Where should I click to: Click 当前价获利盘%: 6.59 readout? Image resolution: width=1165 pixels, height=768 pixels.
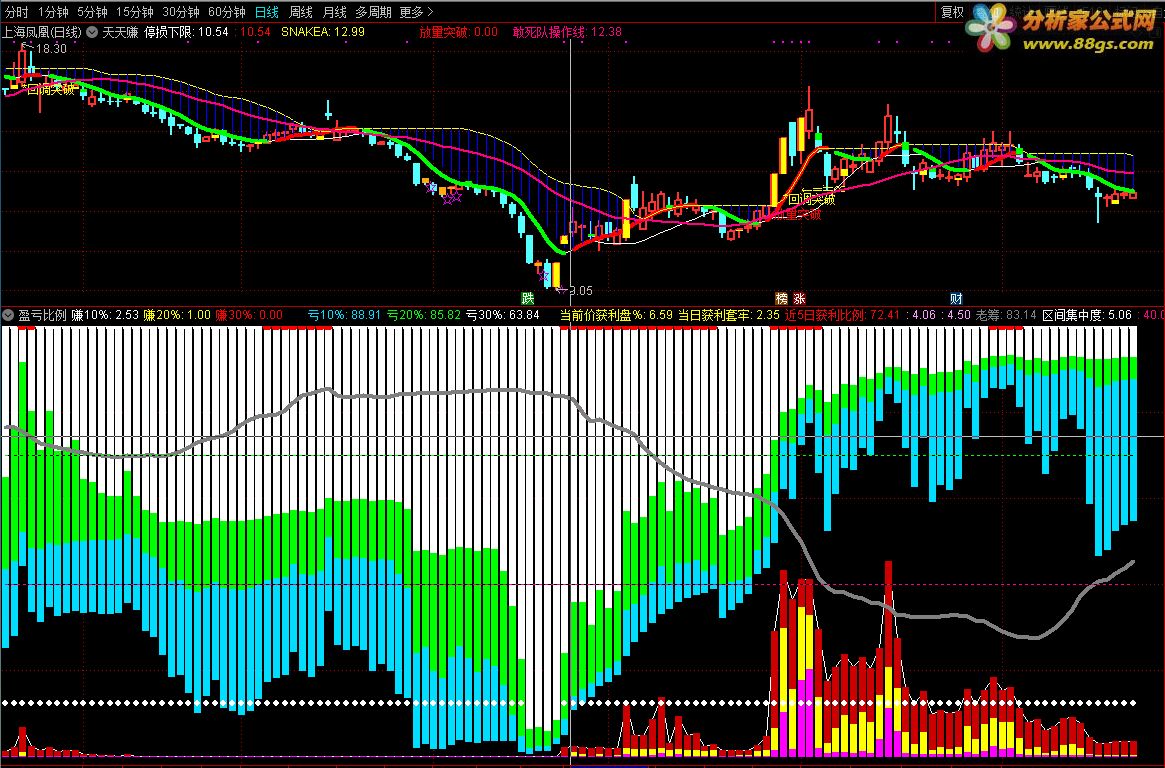(616, 315)
